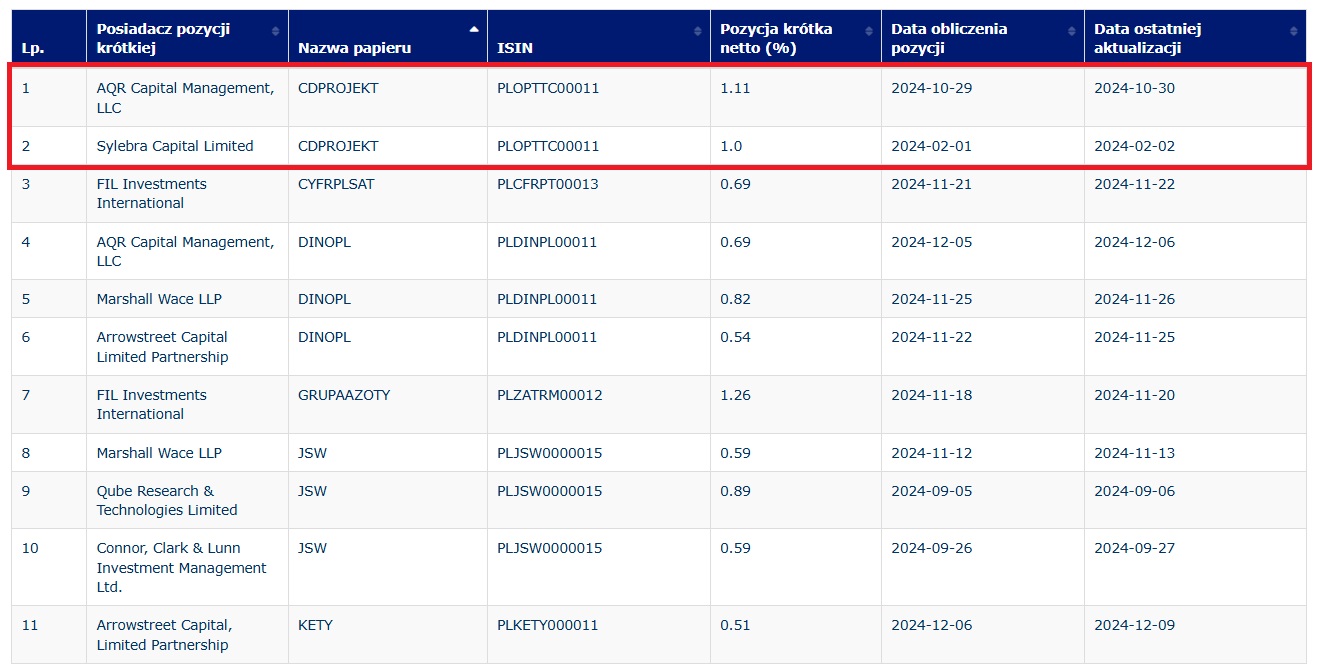Click Connor, Clark & Lunn Investment Management Ltd.
The width and height of the screenshot is (1324, 667).
[182, 568]
